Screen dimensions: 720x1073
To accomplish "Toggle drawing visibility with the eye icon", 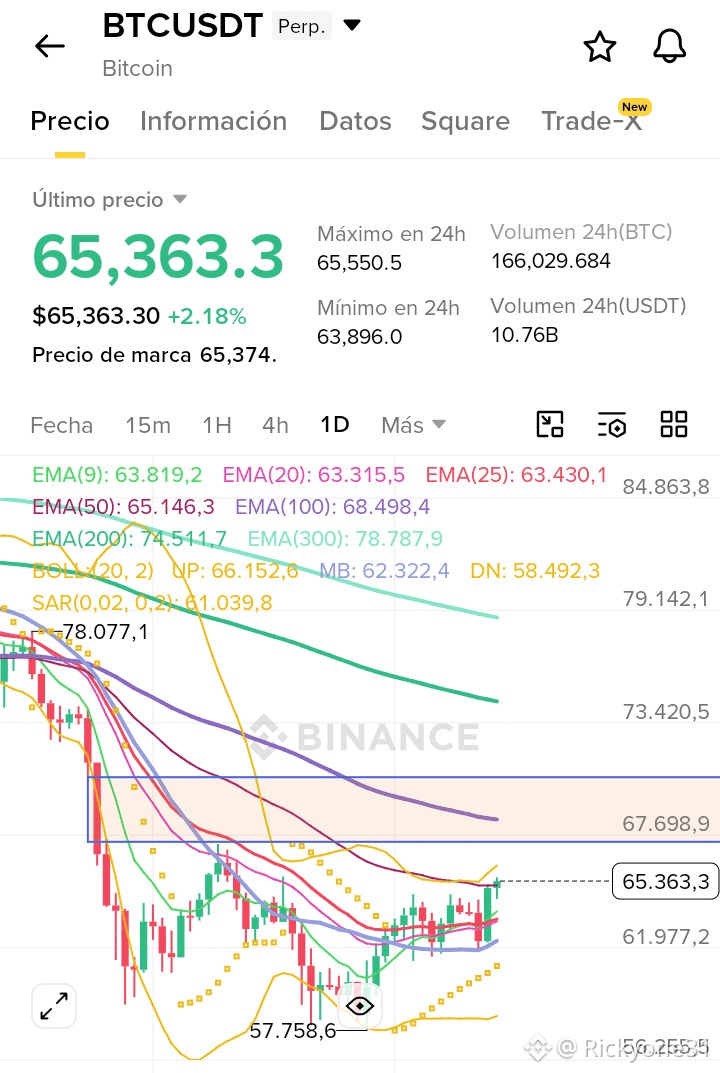I will click(359, 1006).
